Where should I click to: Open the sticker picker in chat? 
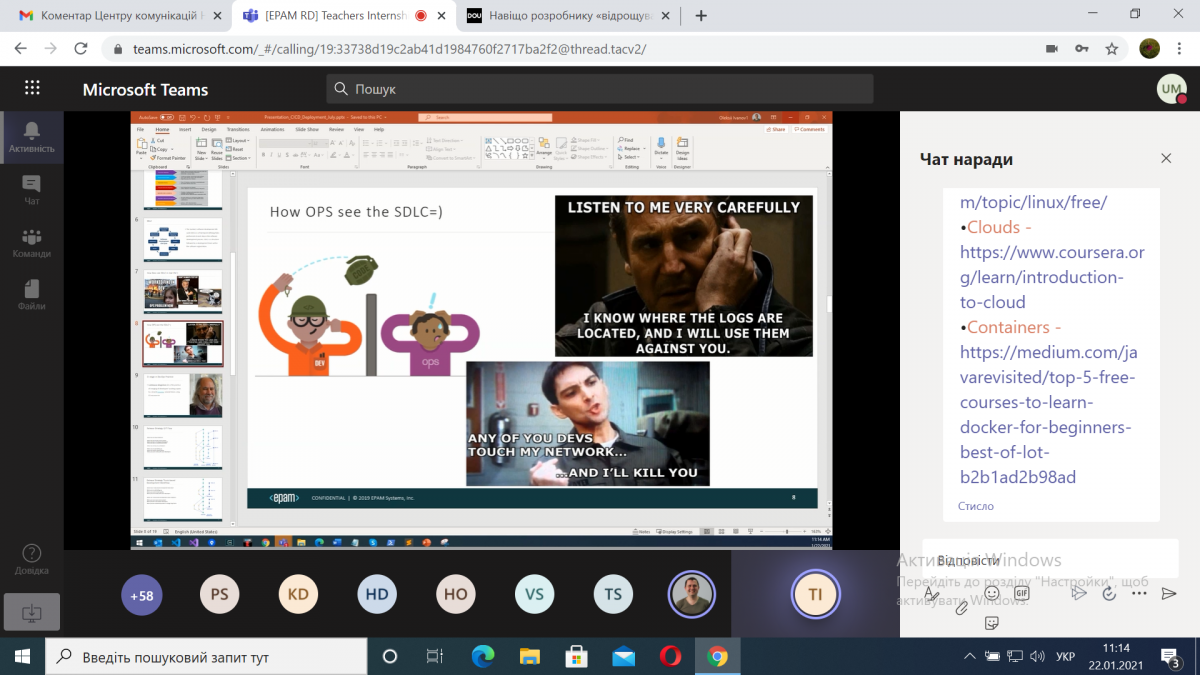(x=992, y=622)
